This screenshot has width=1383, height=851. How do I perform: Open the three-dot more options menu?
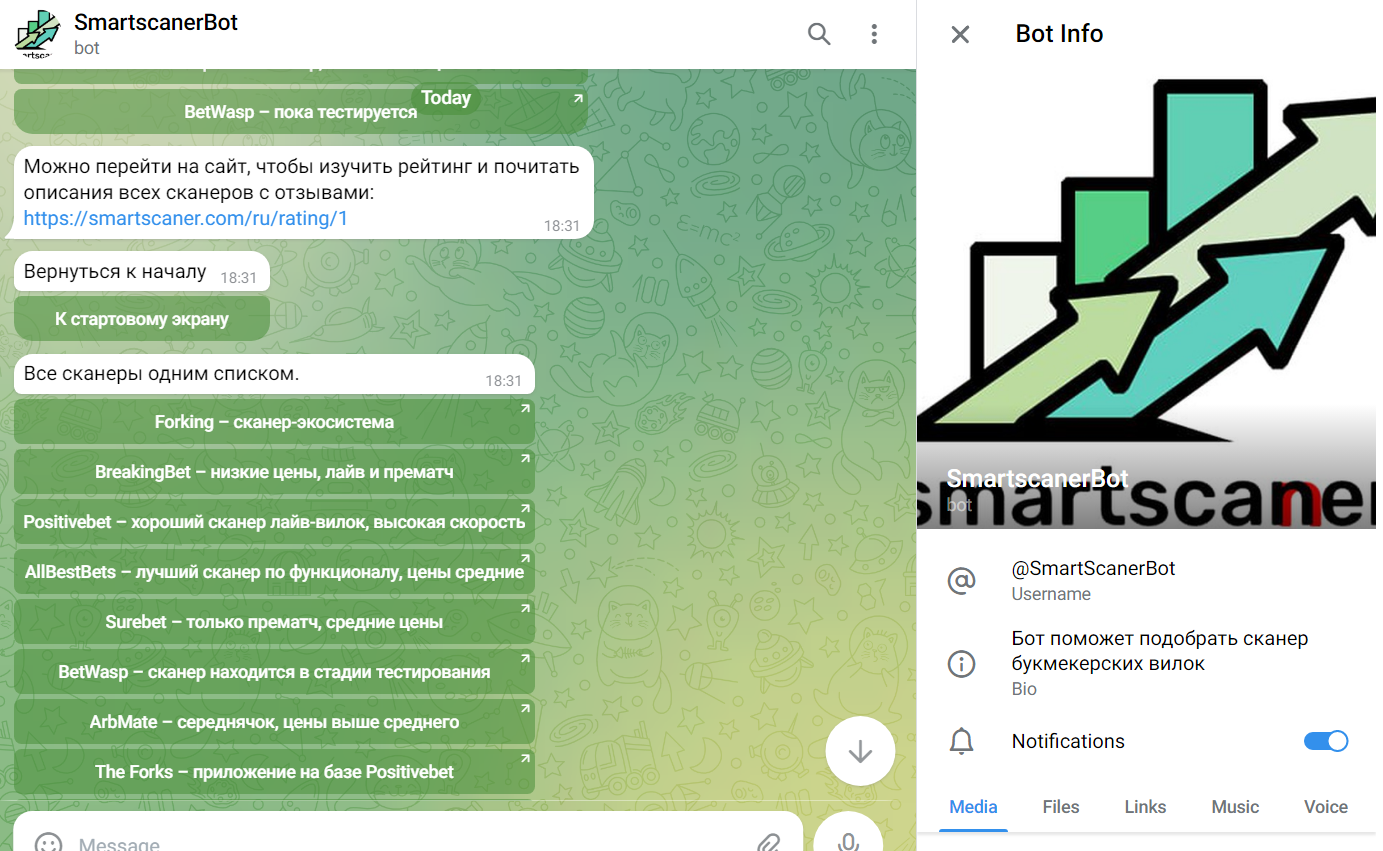874,34
